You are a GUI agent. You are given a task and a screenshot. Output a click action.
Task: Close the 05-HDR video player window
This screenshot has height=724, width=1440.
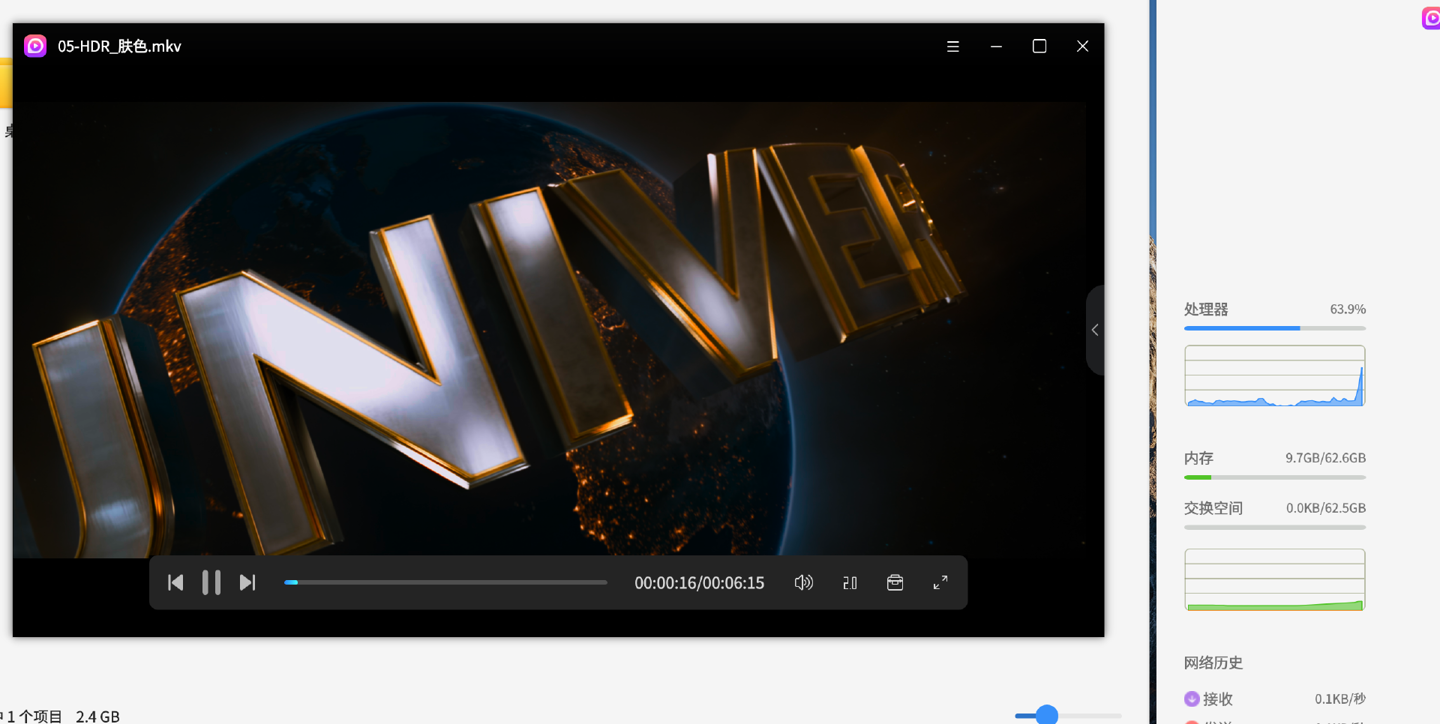click(1082, 46)
